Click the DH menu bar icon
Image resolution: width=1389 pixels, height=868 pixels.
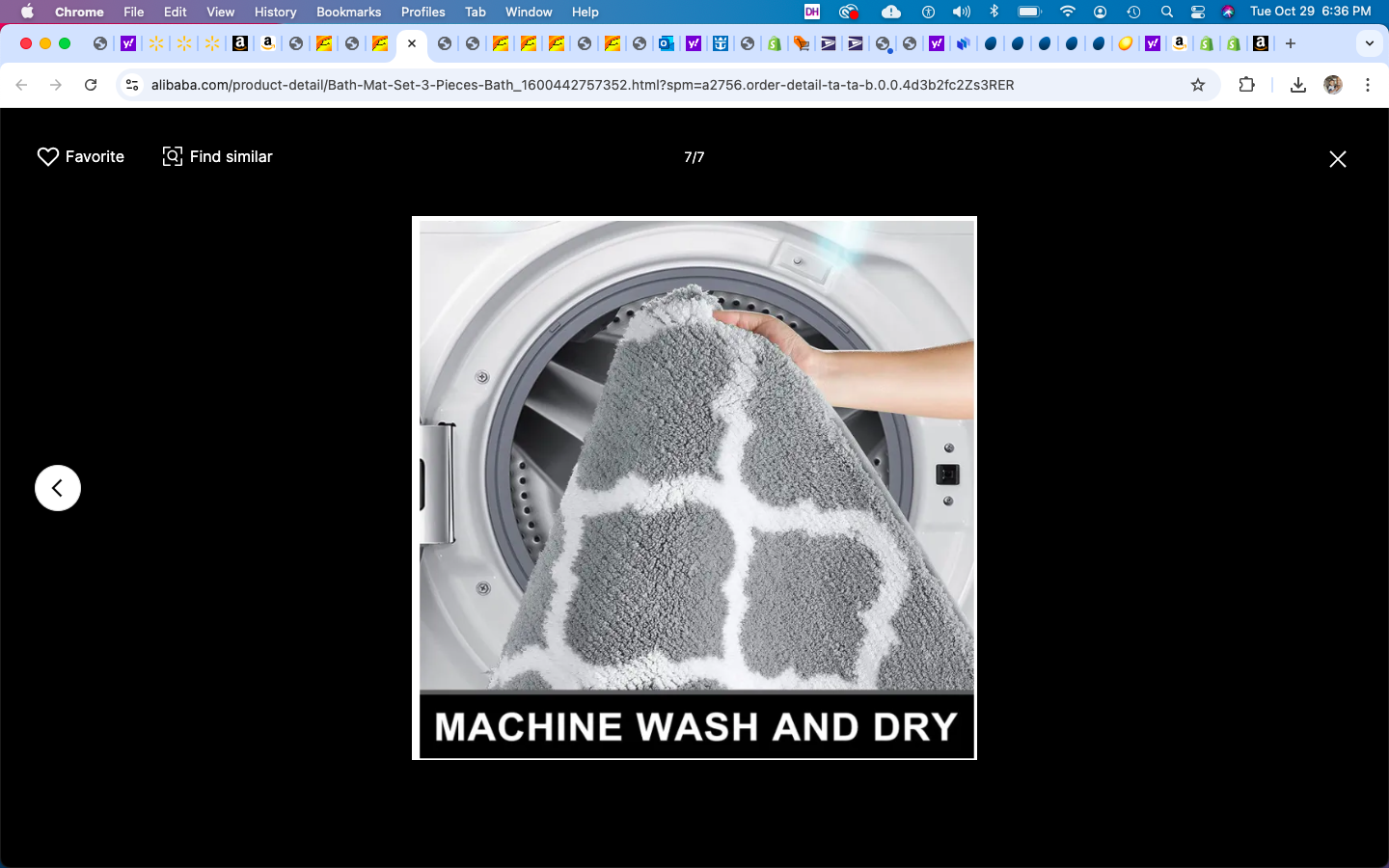[812, 12]
